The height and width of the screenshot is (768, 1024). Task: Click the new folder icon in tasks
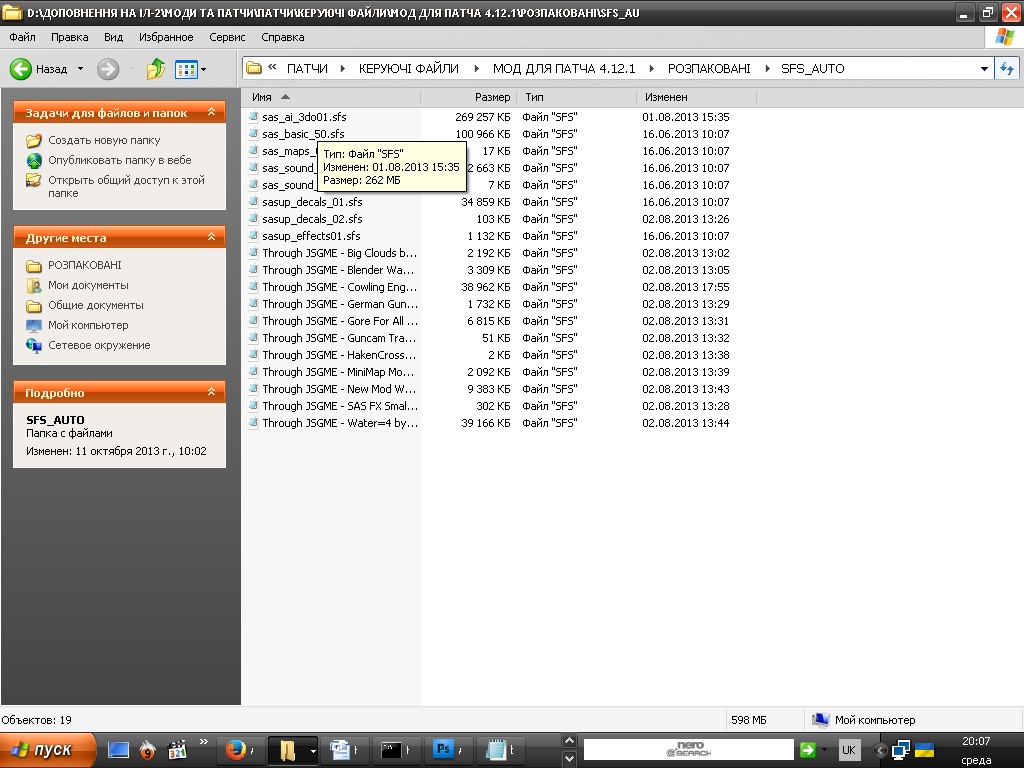coord(34,140)
